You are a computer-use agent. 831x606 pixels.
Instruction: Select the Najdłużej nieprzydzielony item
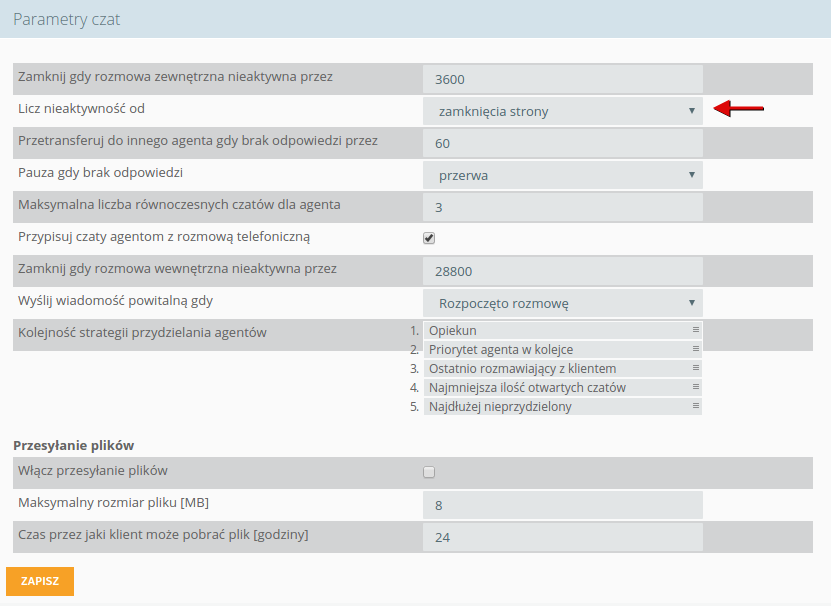(x=562, y=407)
